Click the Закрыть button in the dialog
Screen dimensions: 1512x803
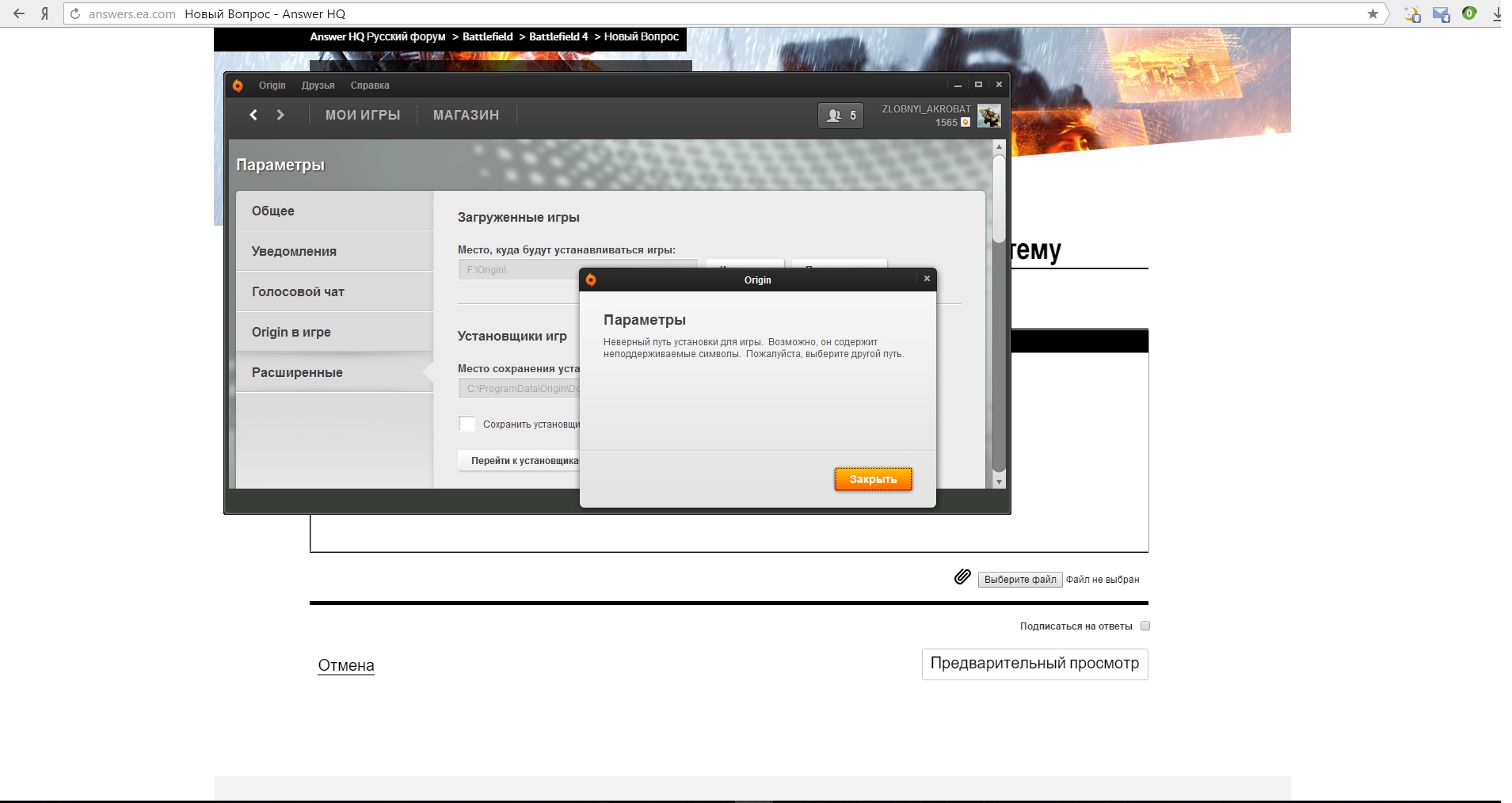[873, 479]
